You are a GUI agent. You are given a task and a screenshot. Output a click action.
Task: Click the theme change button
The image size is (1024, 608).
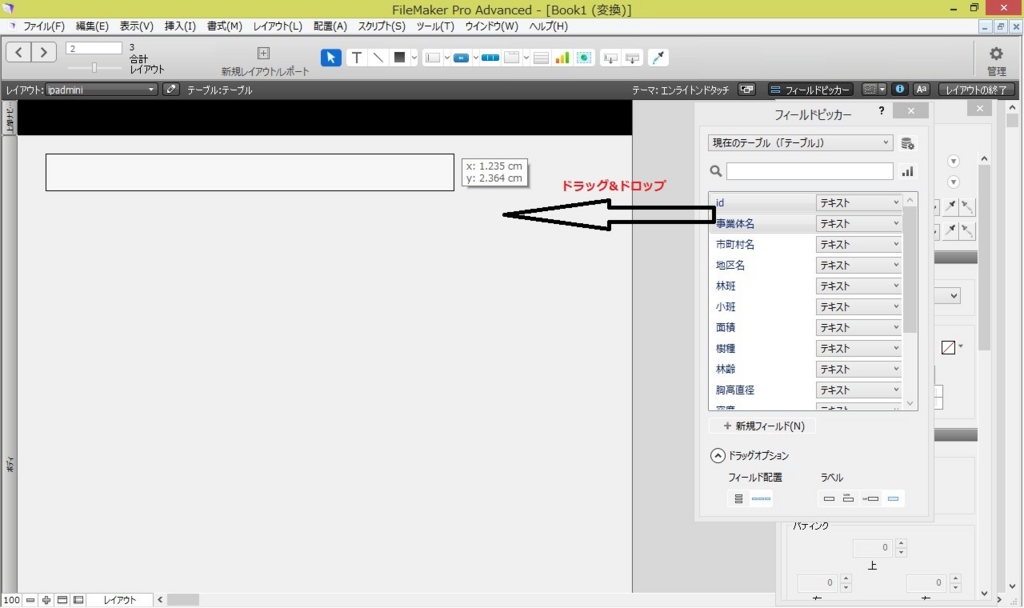coord(746,89)
